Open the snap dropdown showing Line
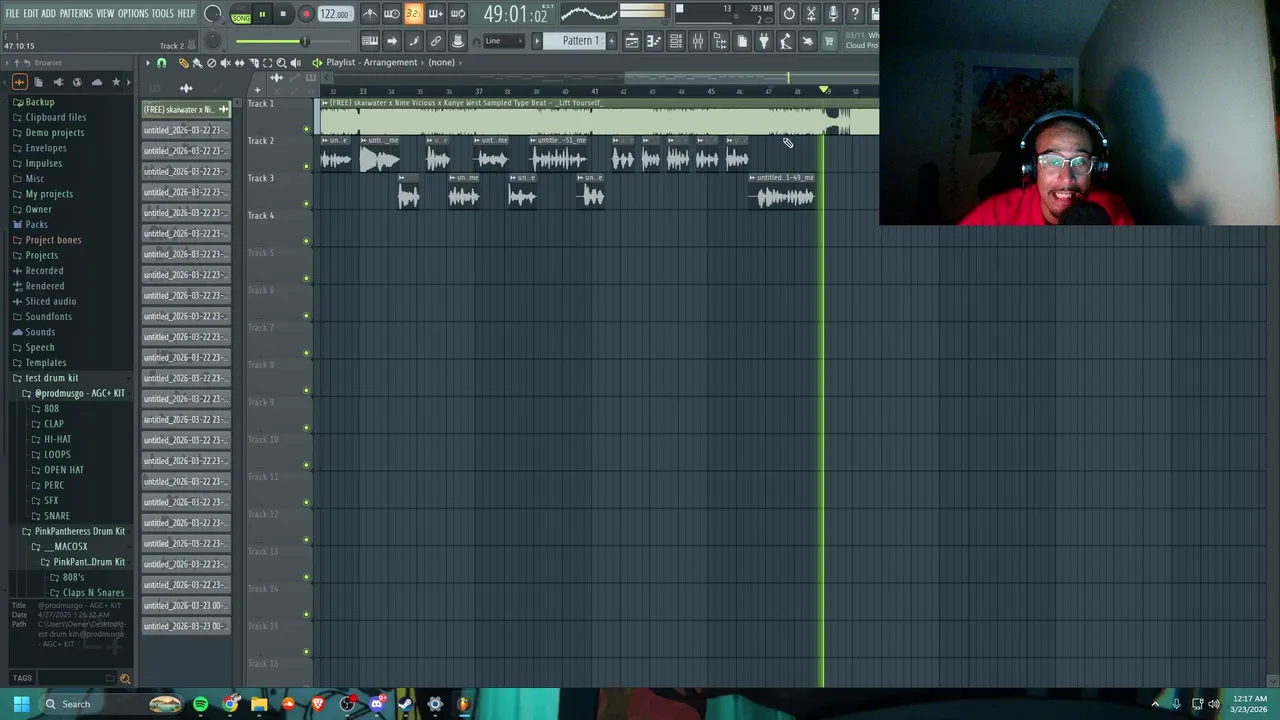 503,41
